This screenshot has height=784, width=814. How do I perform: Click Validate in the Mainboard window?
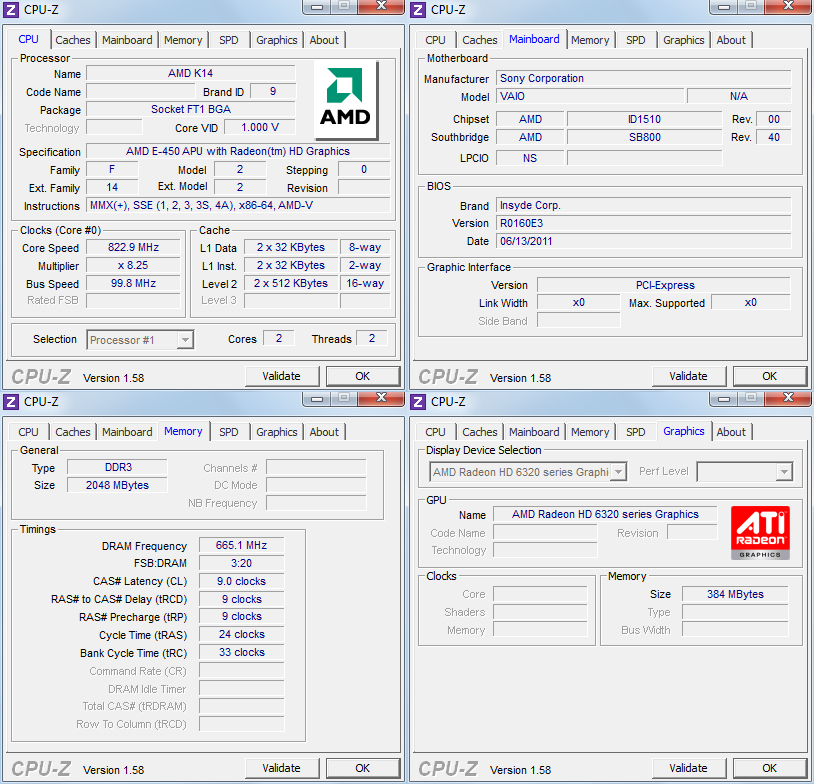[688, 376]
